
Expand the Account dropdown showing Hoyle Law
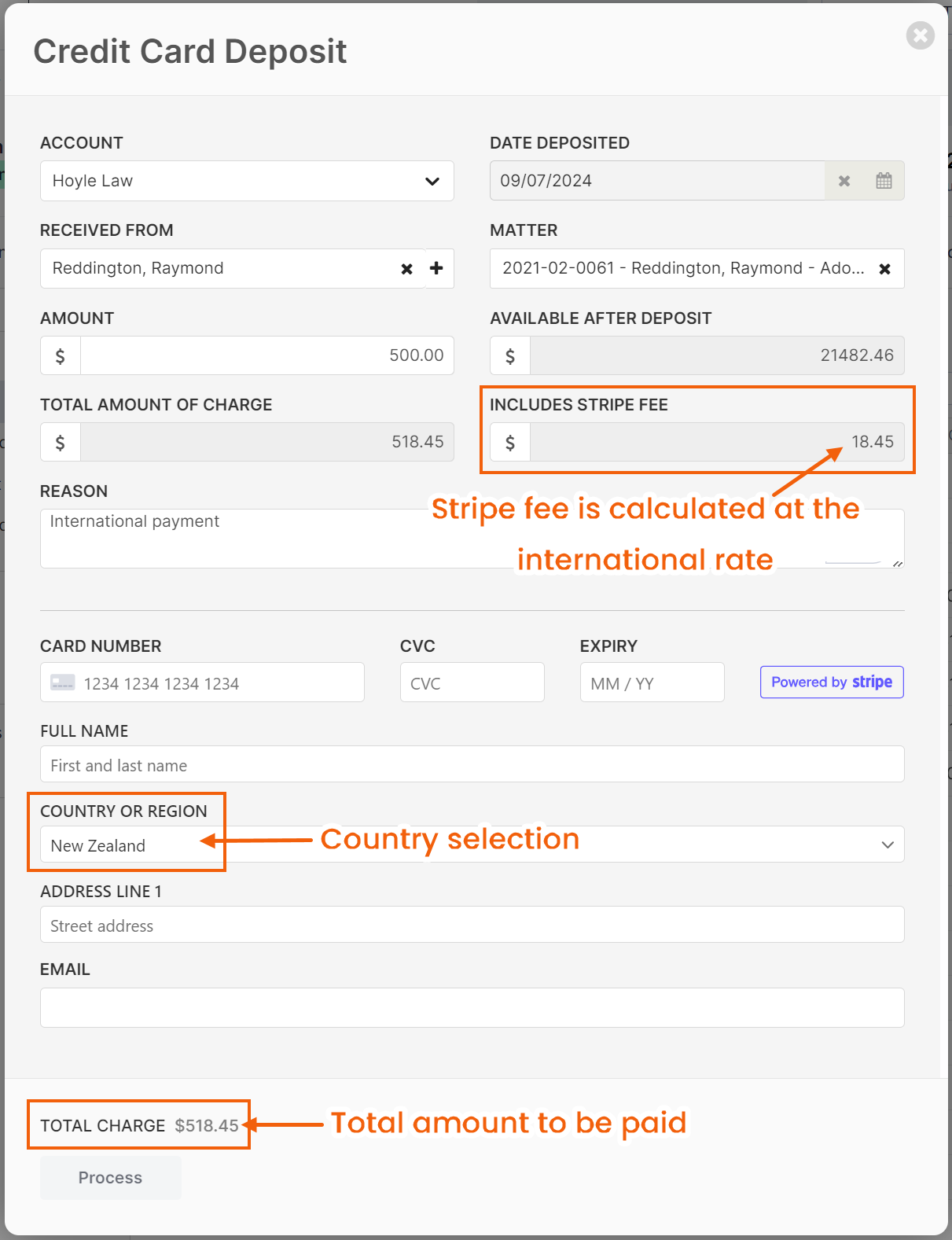pos(247,181)
